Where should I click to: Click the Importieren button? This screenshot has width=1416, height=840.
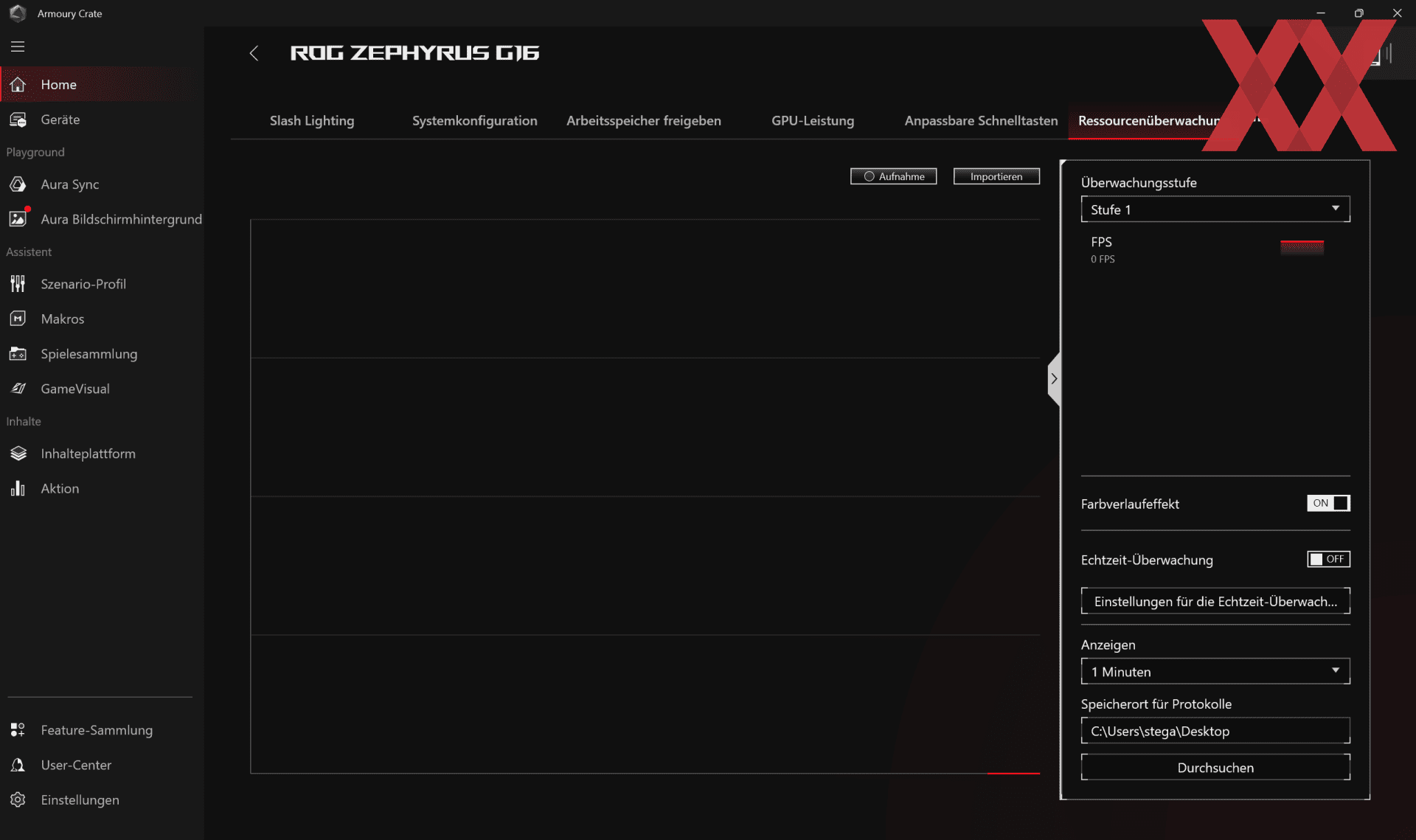(x=996, y=176)
